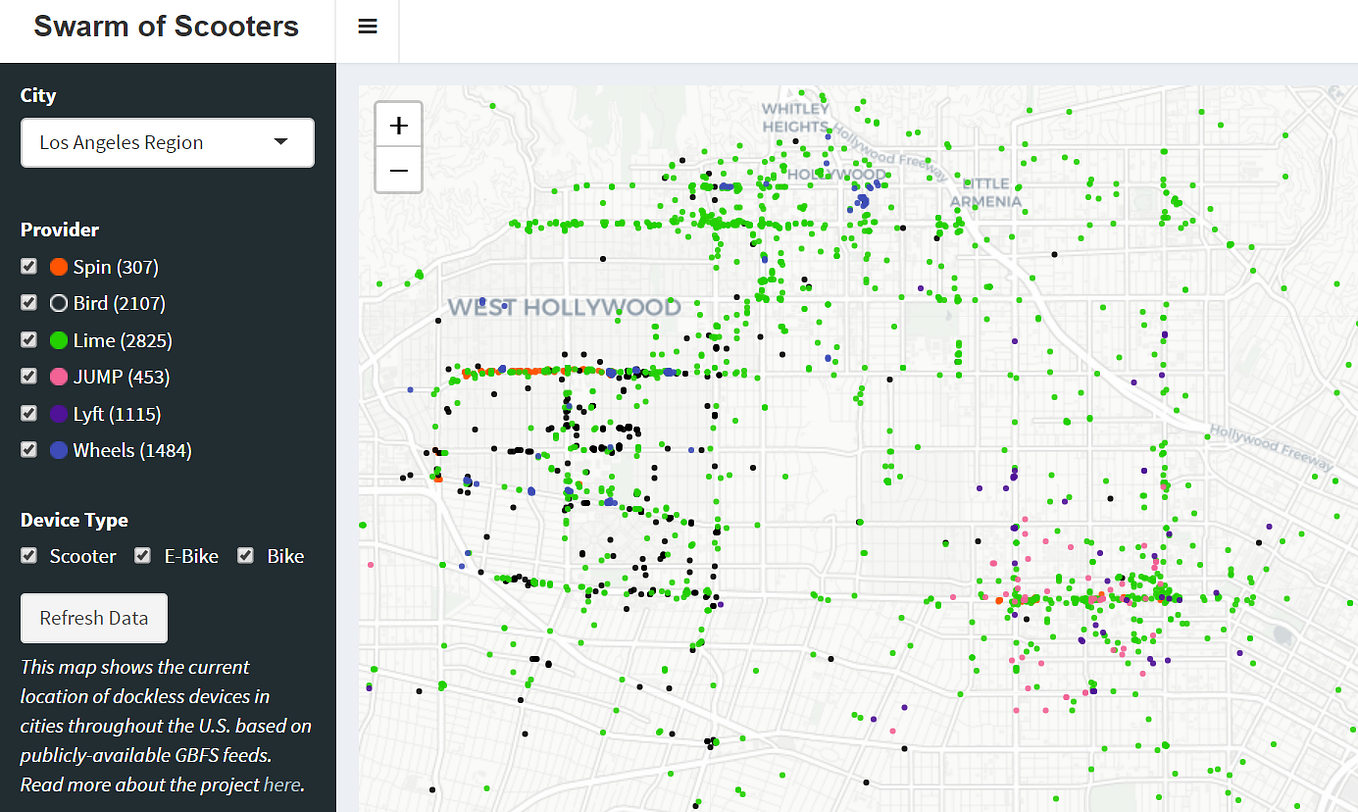Image resolution: width=1358 pixels, height=812 pixels.
Task: Disable the Scooter device type filter
Action: point(28,555)
